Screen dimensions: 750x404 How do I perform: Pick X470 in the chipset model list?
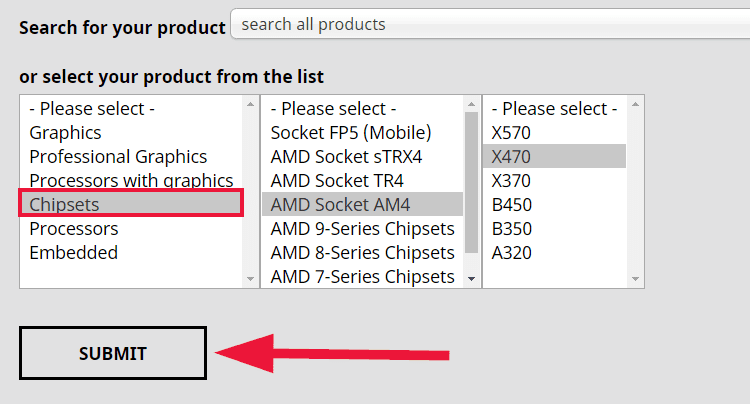pyautogui.click(x=554, y=156)
